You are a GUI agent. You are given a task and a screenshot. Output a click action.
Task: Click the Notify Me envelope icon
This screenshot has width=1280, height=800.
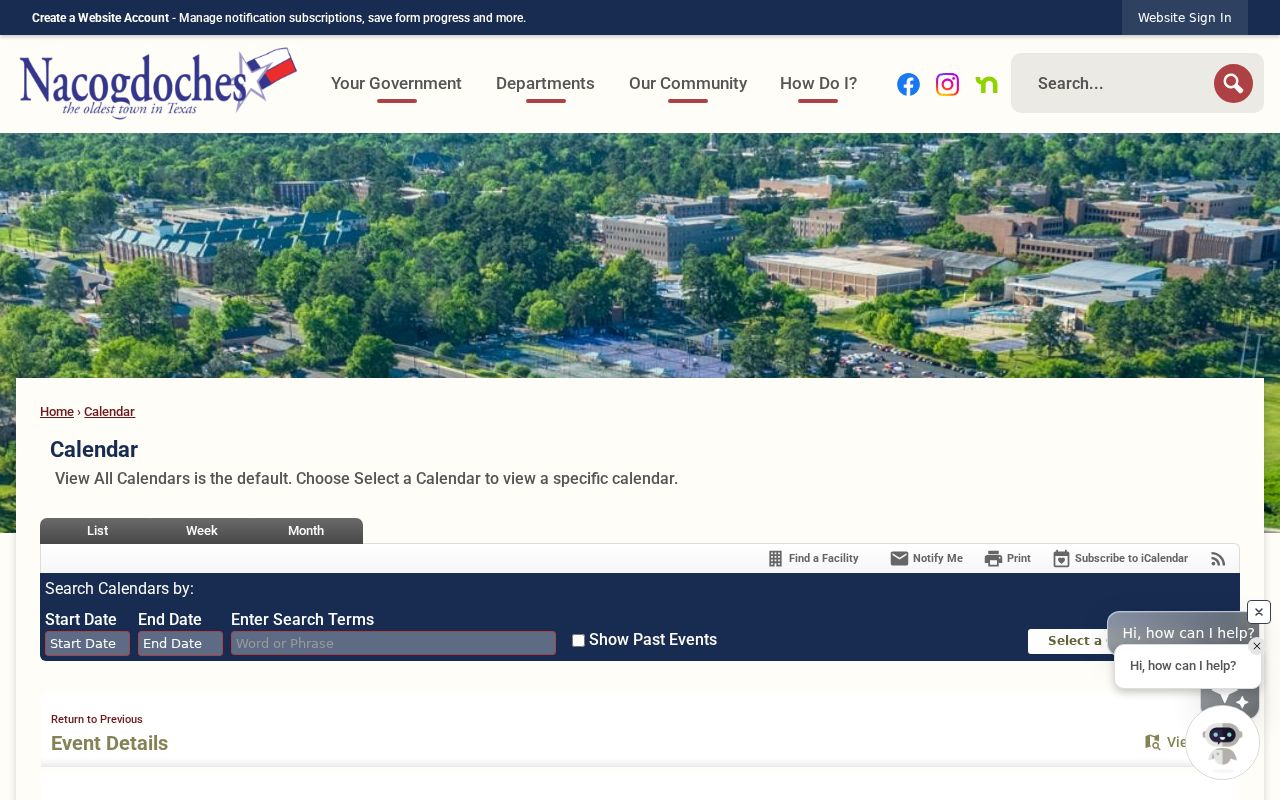click(899, 559)
